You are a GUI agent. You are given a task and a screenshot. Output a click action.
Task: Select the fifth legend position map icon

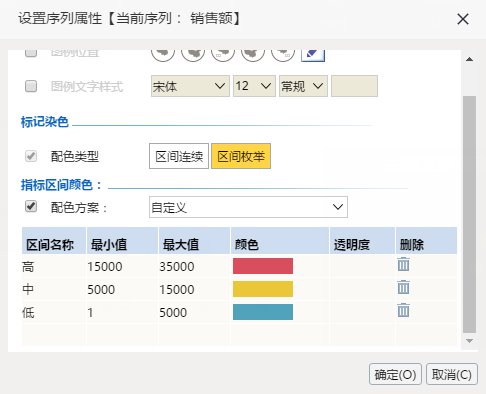tap(283, 55)
